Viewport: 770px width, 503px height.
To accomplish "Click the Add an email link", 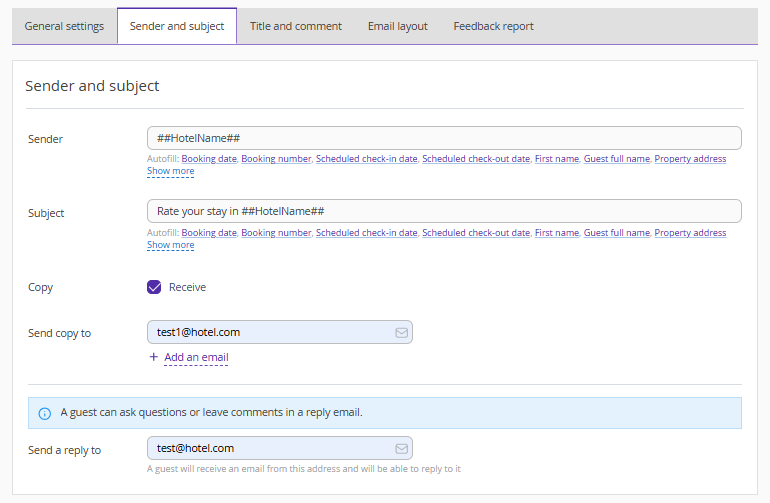I will (x=196, y=357).
